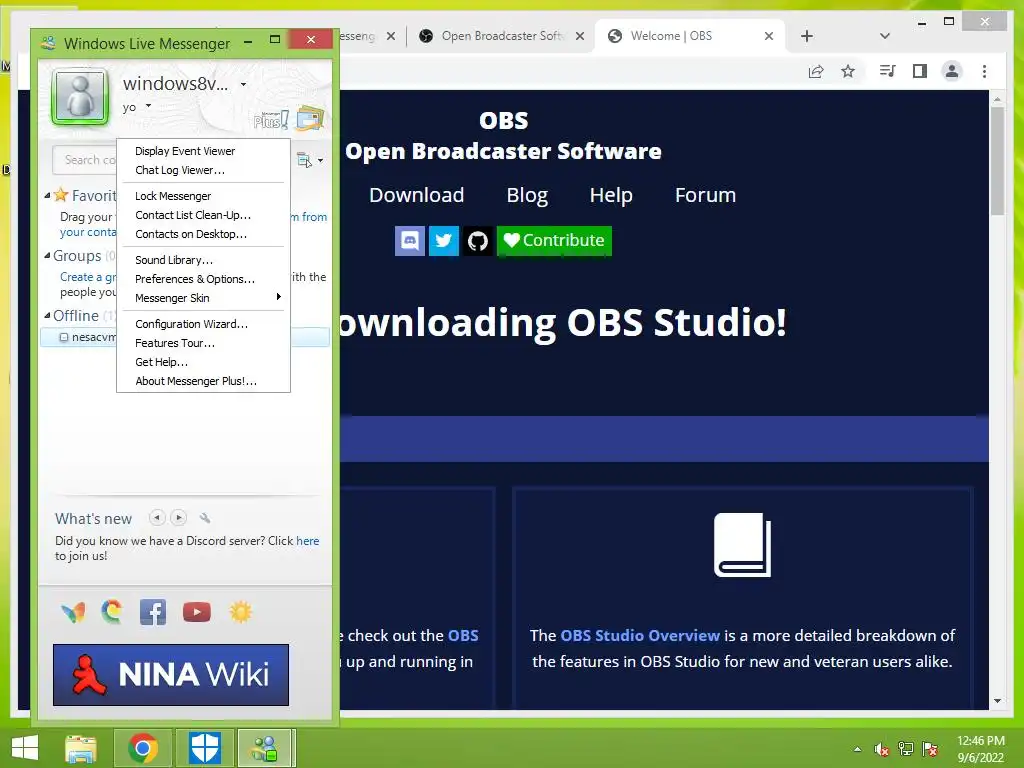Click the windows icon beside Plus! logo
This screenshot has height=768, width=1024.
click(310, 118)
